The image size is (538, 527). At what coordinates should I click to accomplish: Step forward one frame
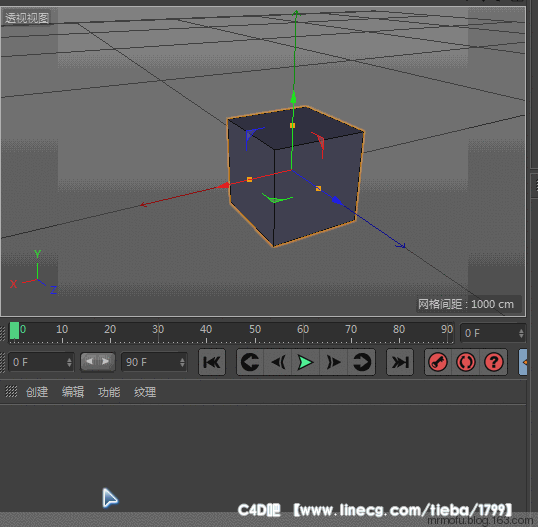[x=333, y=362]
